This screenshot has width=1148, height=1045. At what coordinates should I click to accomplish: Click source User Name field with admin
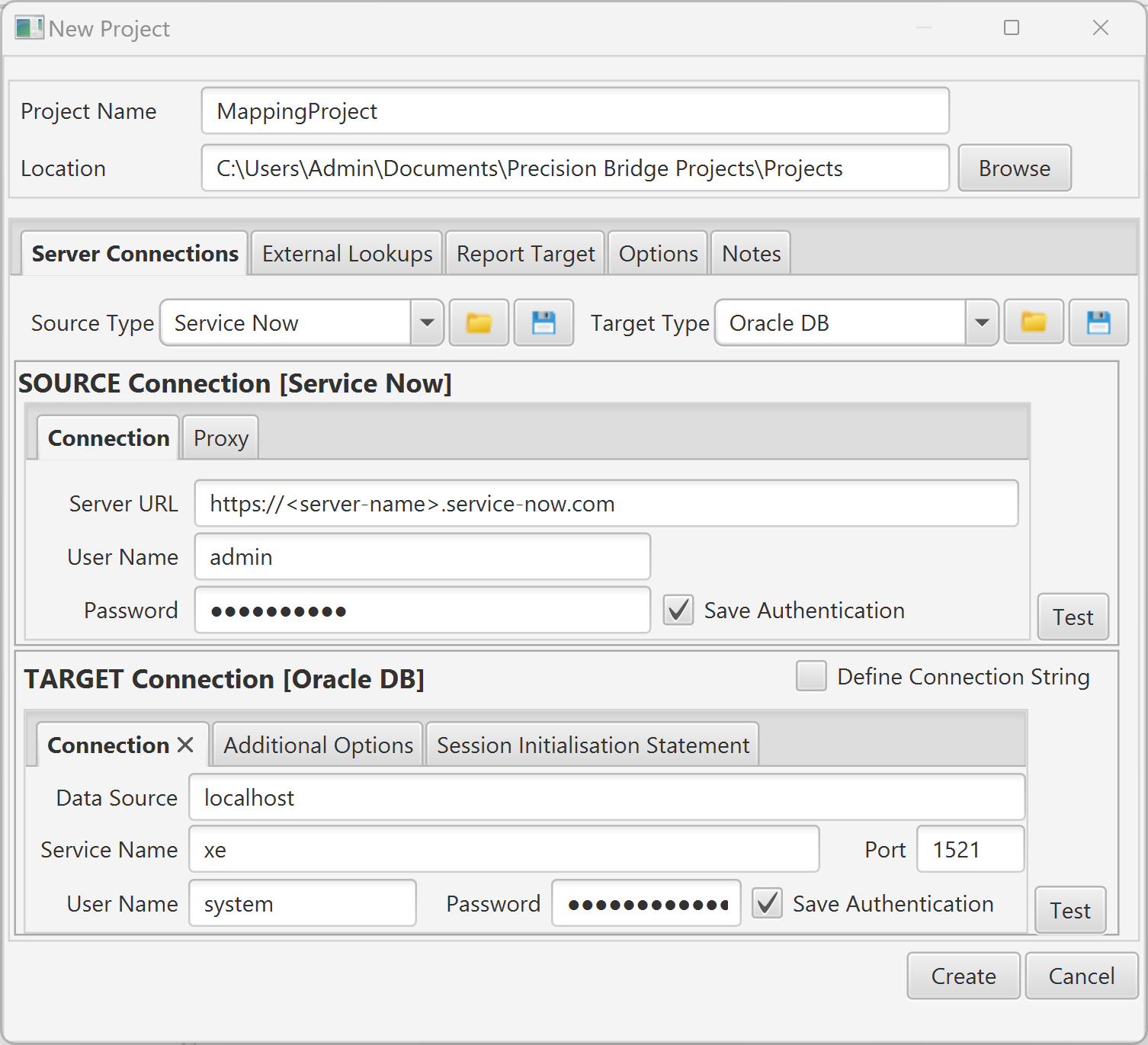click(422, 556)
